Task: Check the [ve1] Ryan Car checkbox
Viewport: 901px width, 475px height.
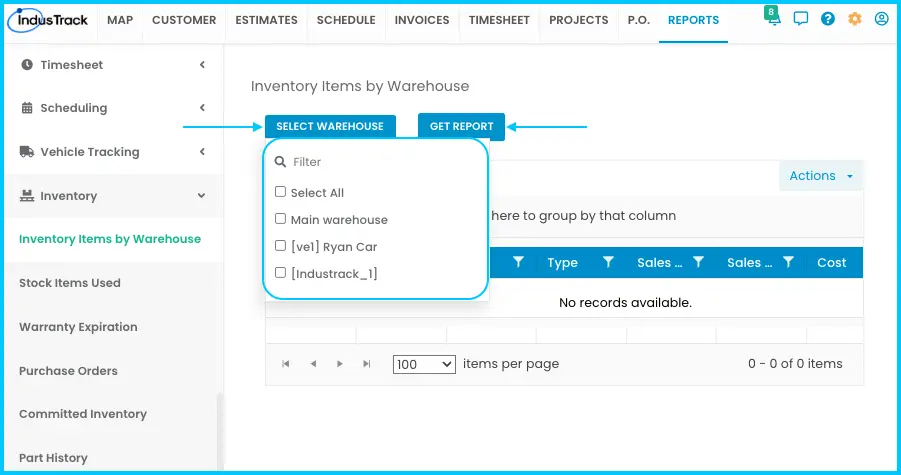Action: point(280,246)
